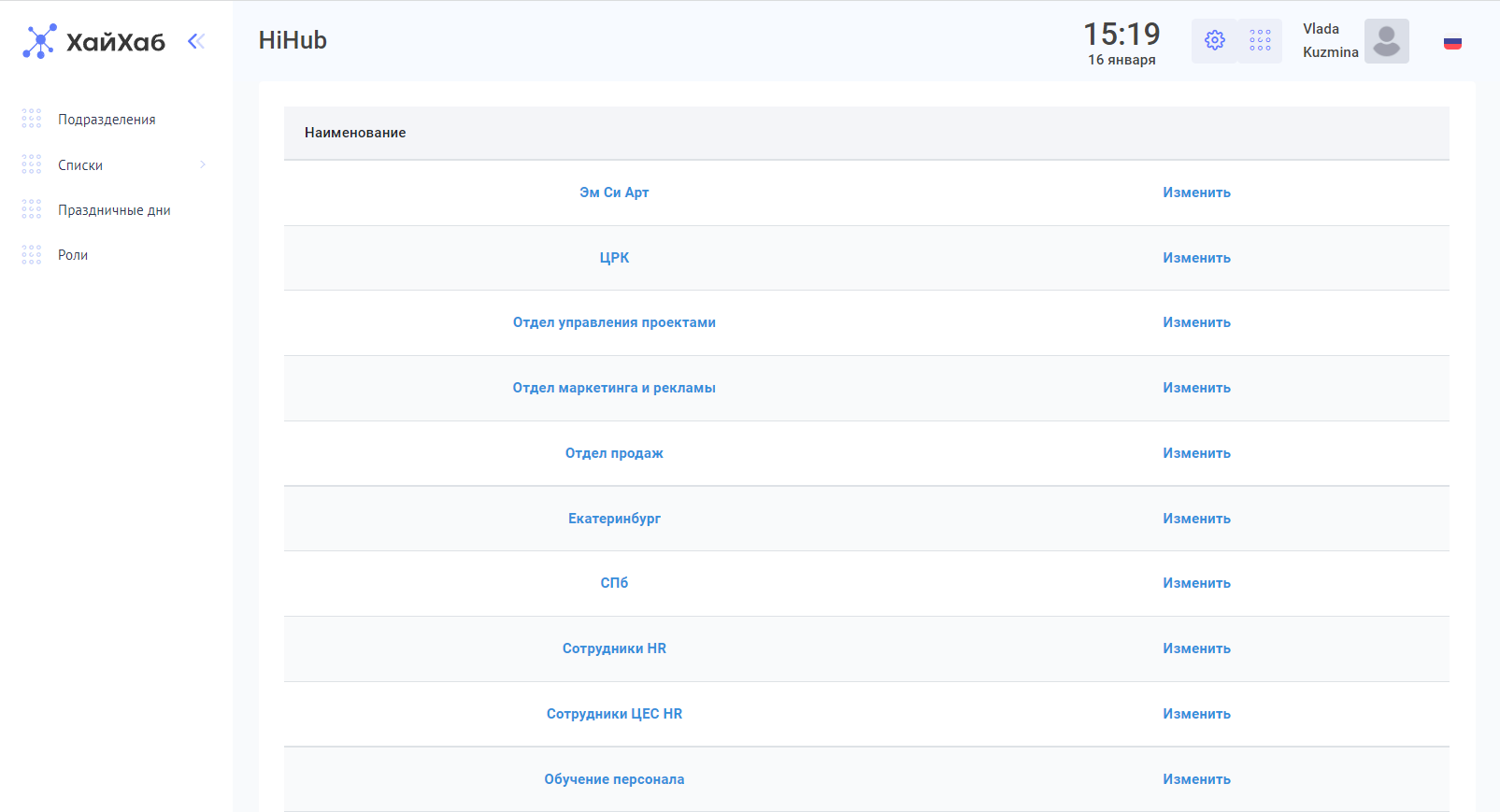Click Изменить for Сотрудники ЦЕС HR
1500x812 pixels.
point(1196,714)
